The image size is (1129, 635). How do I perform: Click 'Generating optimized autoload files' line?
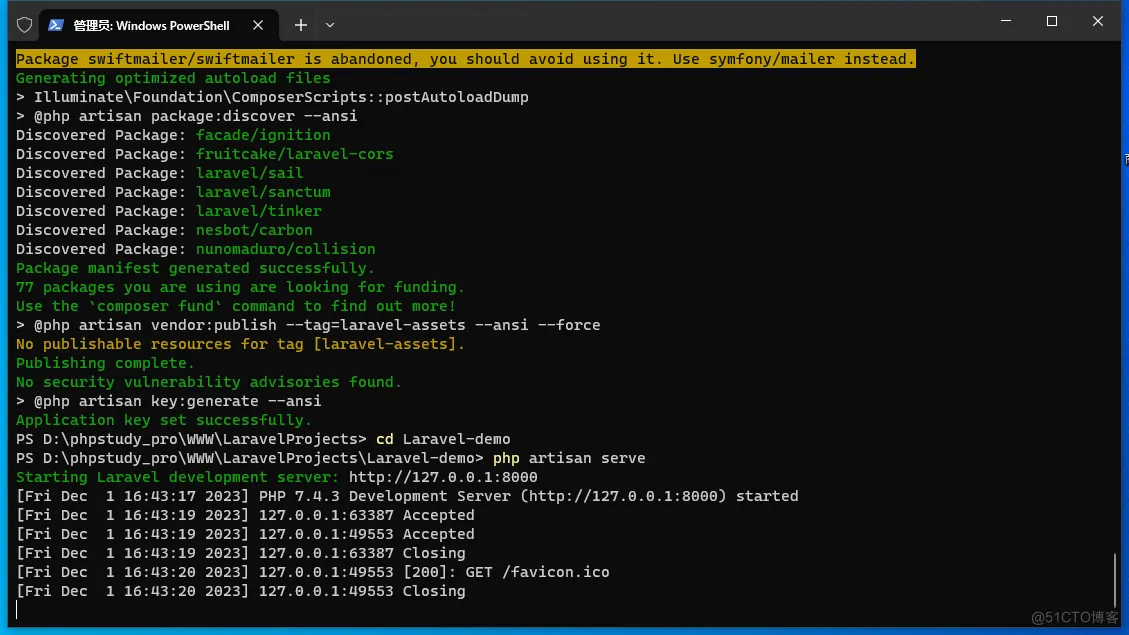pos(173,78)
